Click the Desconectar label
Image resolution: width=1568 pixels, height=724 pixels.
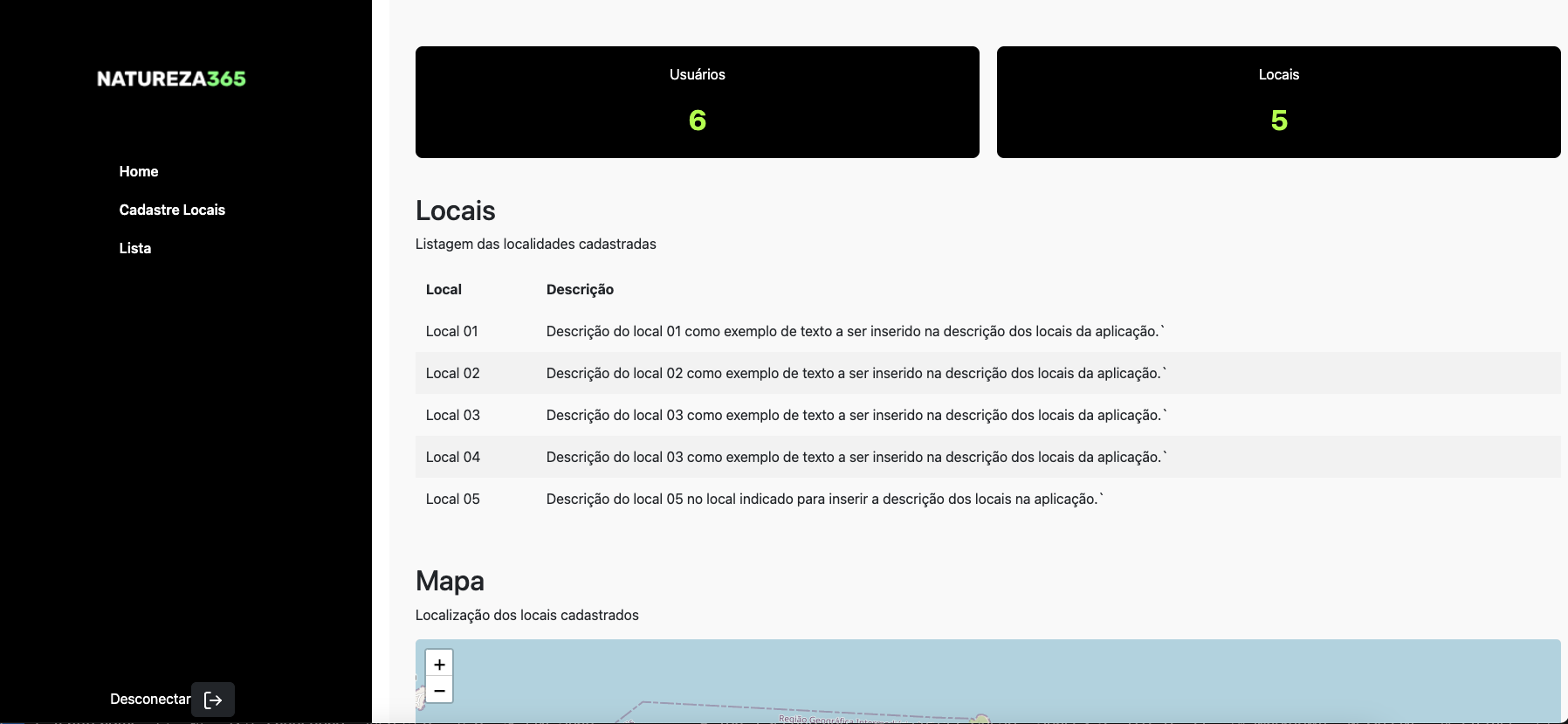click(x=150, y=699)
